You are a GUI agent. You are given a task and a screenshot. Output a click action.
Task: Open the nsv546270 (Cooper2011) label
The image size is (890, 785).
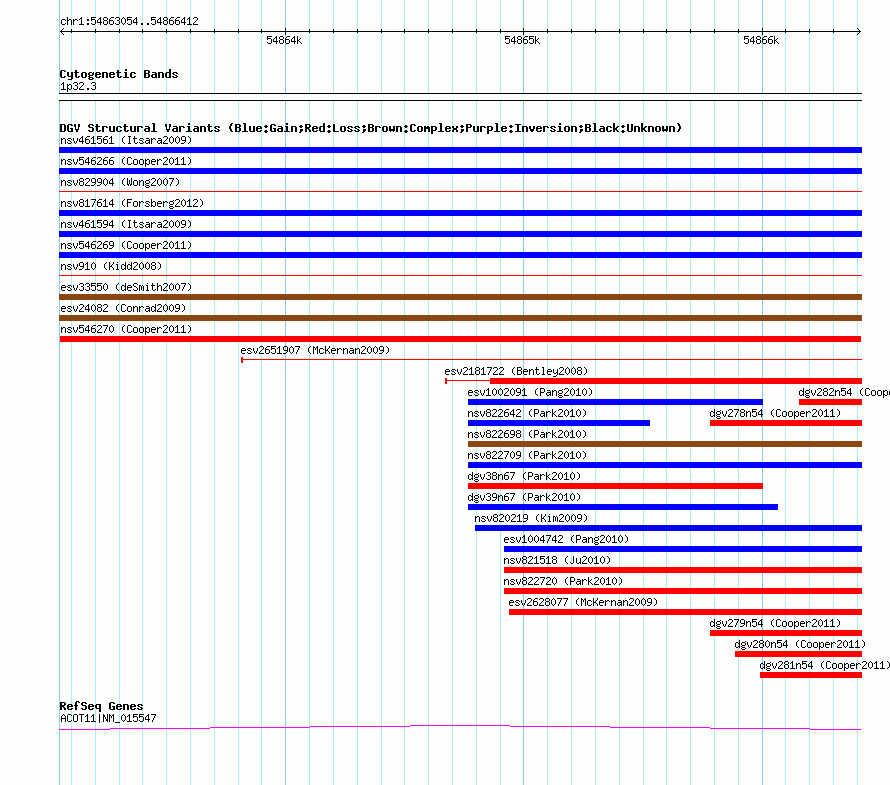click(x=126, y=329)
